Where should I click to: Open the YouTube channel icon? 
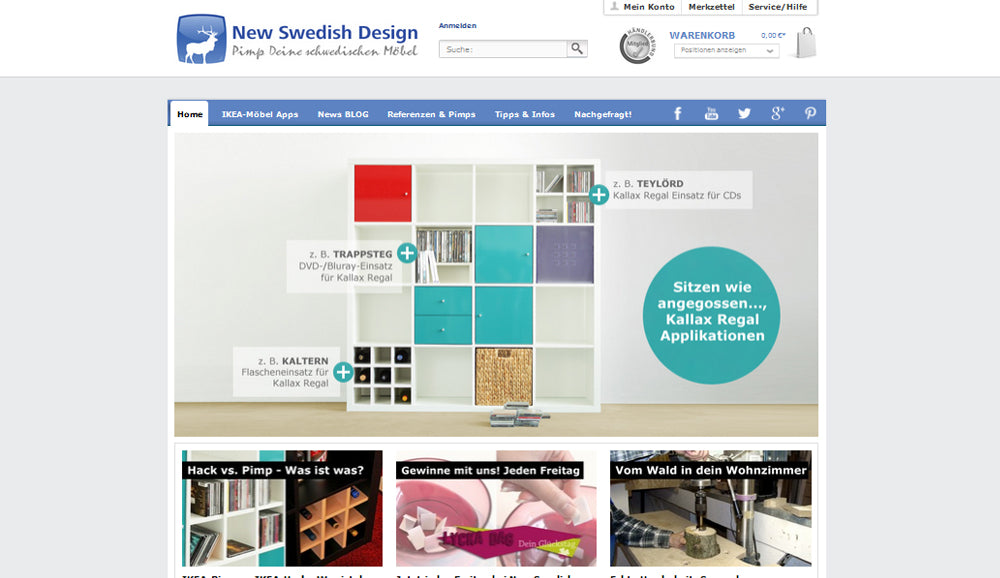coord(711,114)
